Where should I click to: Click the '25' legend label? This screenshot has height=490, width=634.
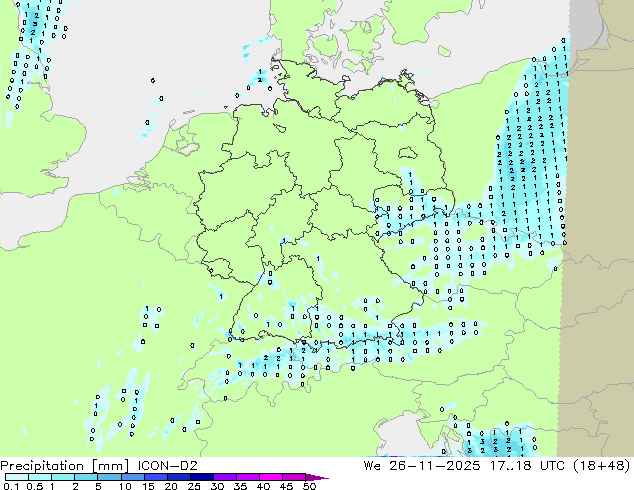[194, 486]
